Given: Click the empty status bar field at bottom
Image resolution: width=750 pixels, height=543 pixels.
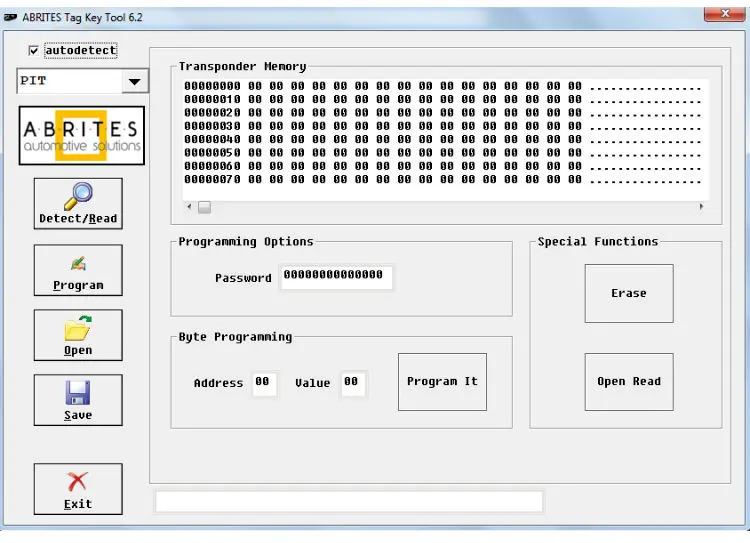Looking at the screenshot, I should [x=349, y=501].
